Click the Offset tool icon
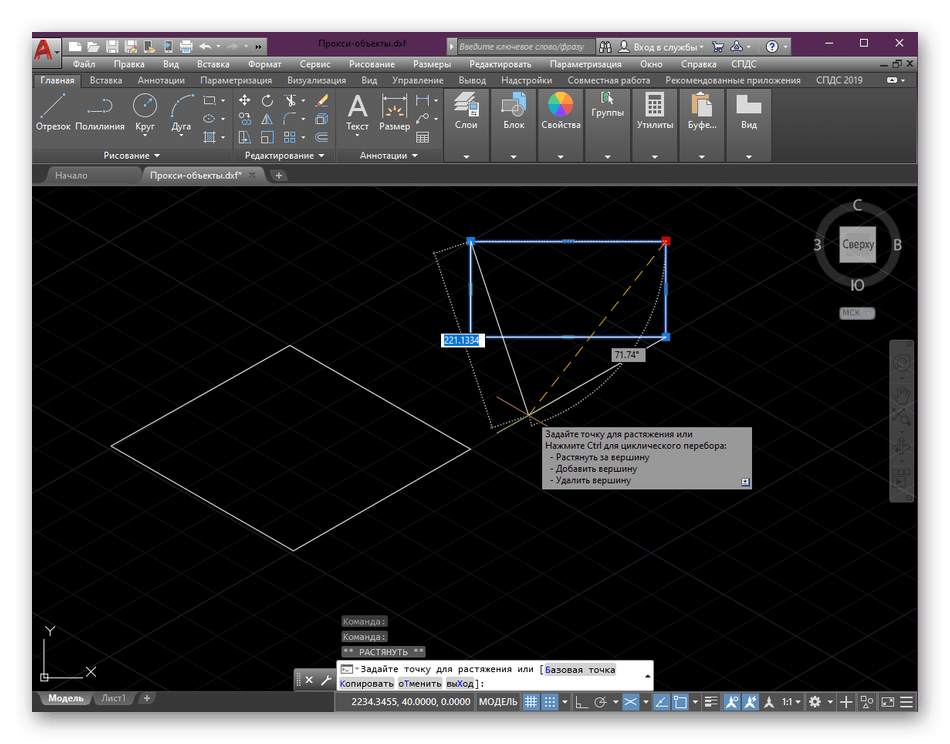The image size is (950, 744). point(322,138)
